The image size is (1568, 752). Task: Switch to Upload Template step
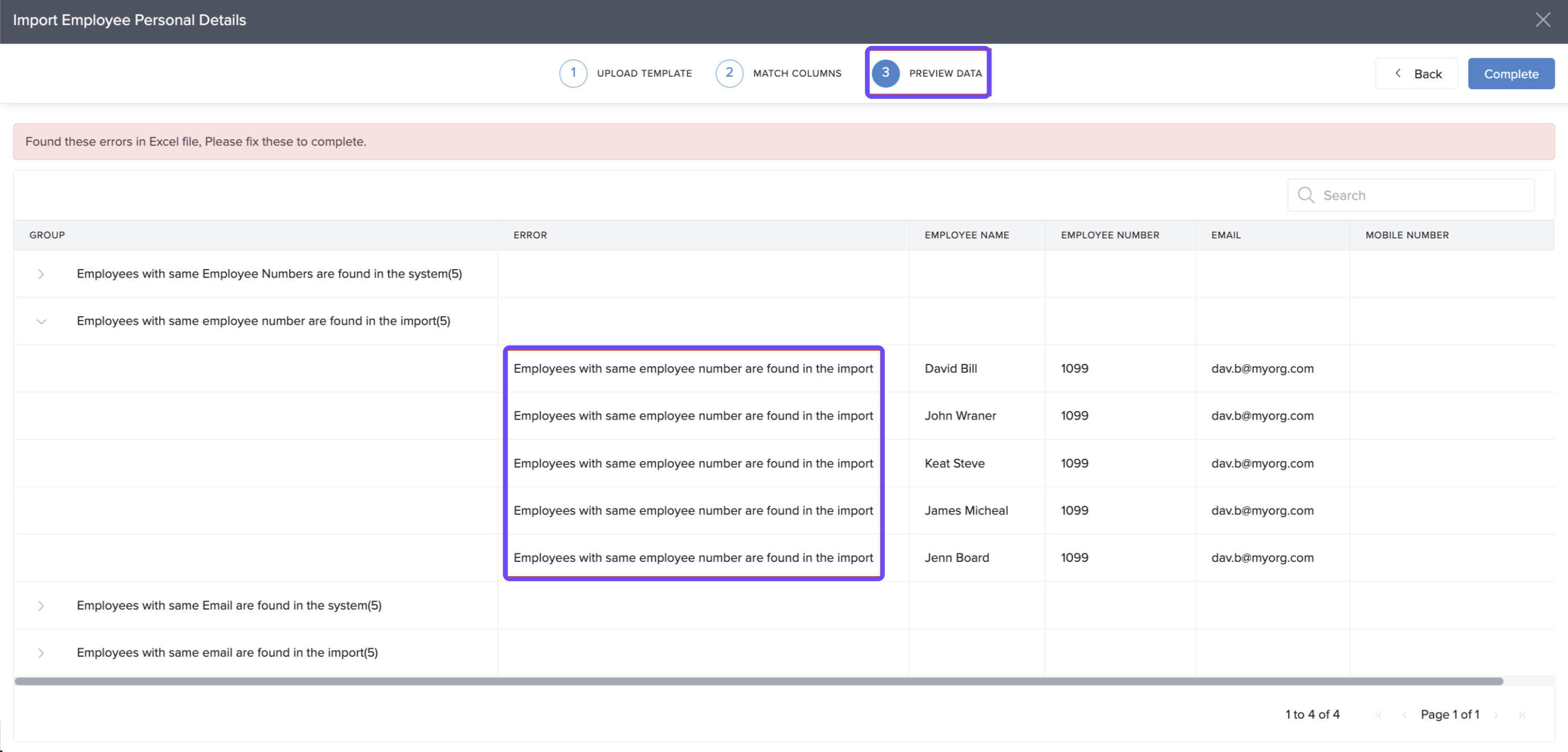[644, 74]
